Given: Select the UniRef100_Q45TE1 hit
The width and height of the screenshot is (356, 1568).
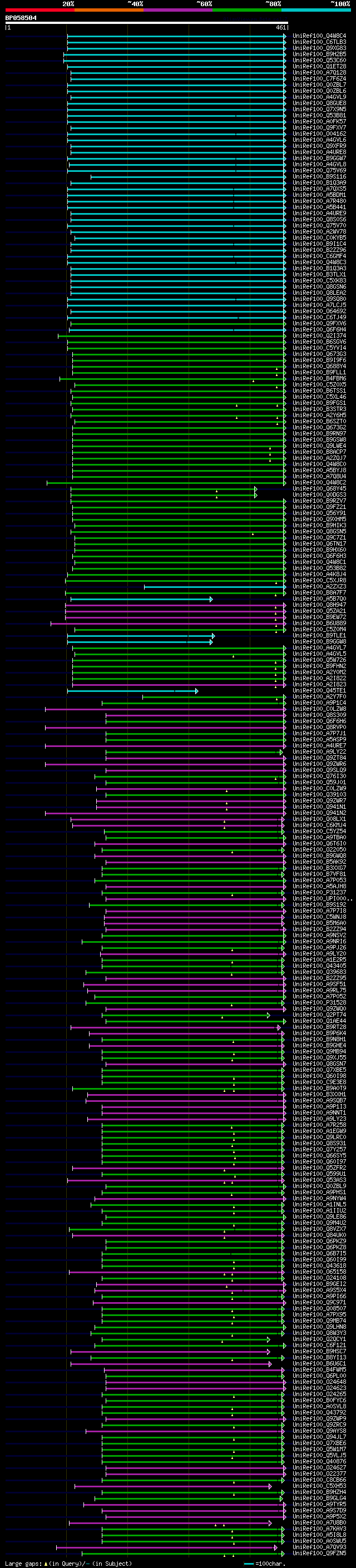Looking at the screenshot, I should [319, 690].
